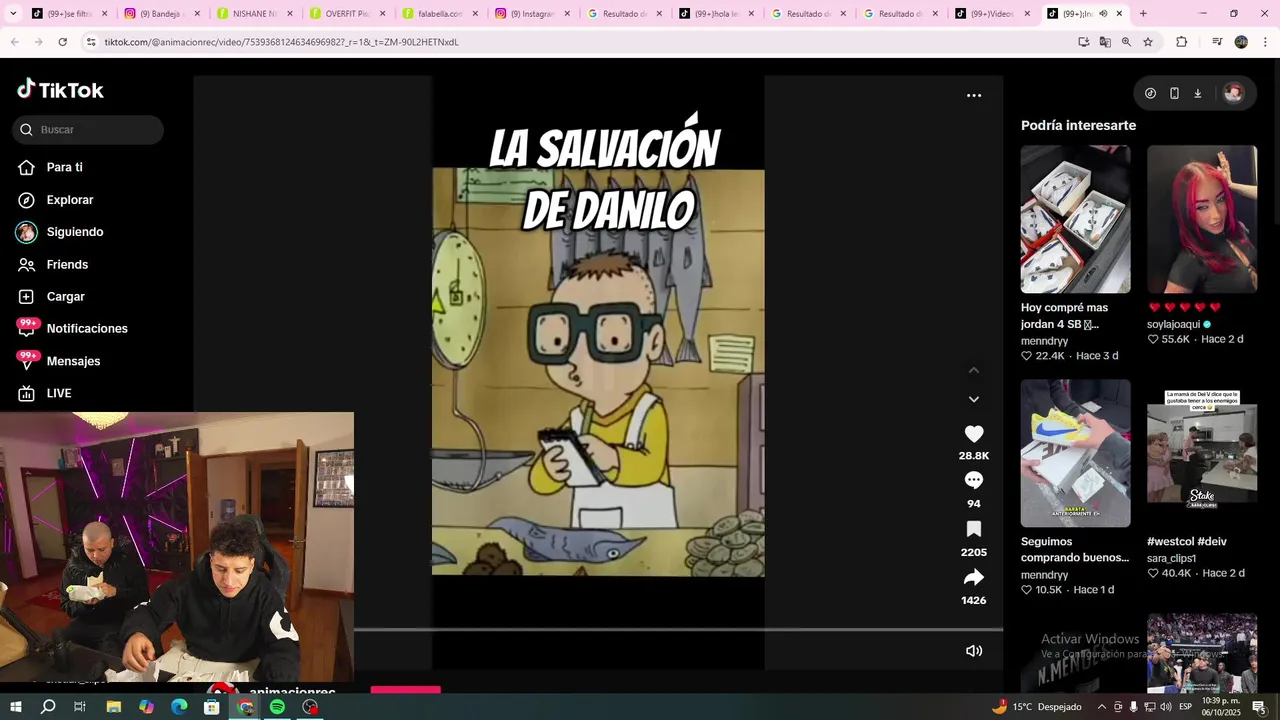Open the Windows notification center icon
The height and width of the screenshot is (720, 1280).
1259,707
